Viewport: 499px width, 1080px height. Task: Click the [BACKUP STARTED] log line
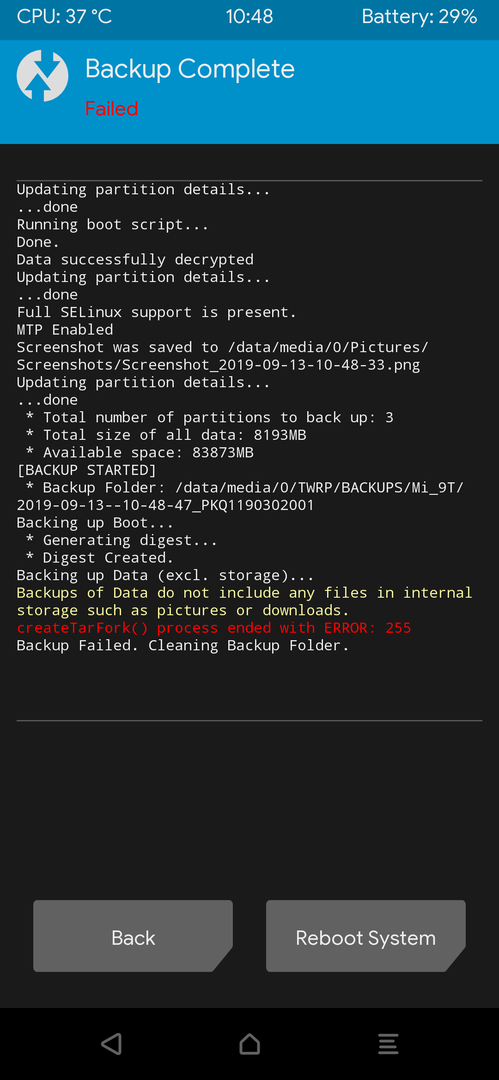pos(86,470)
